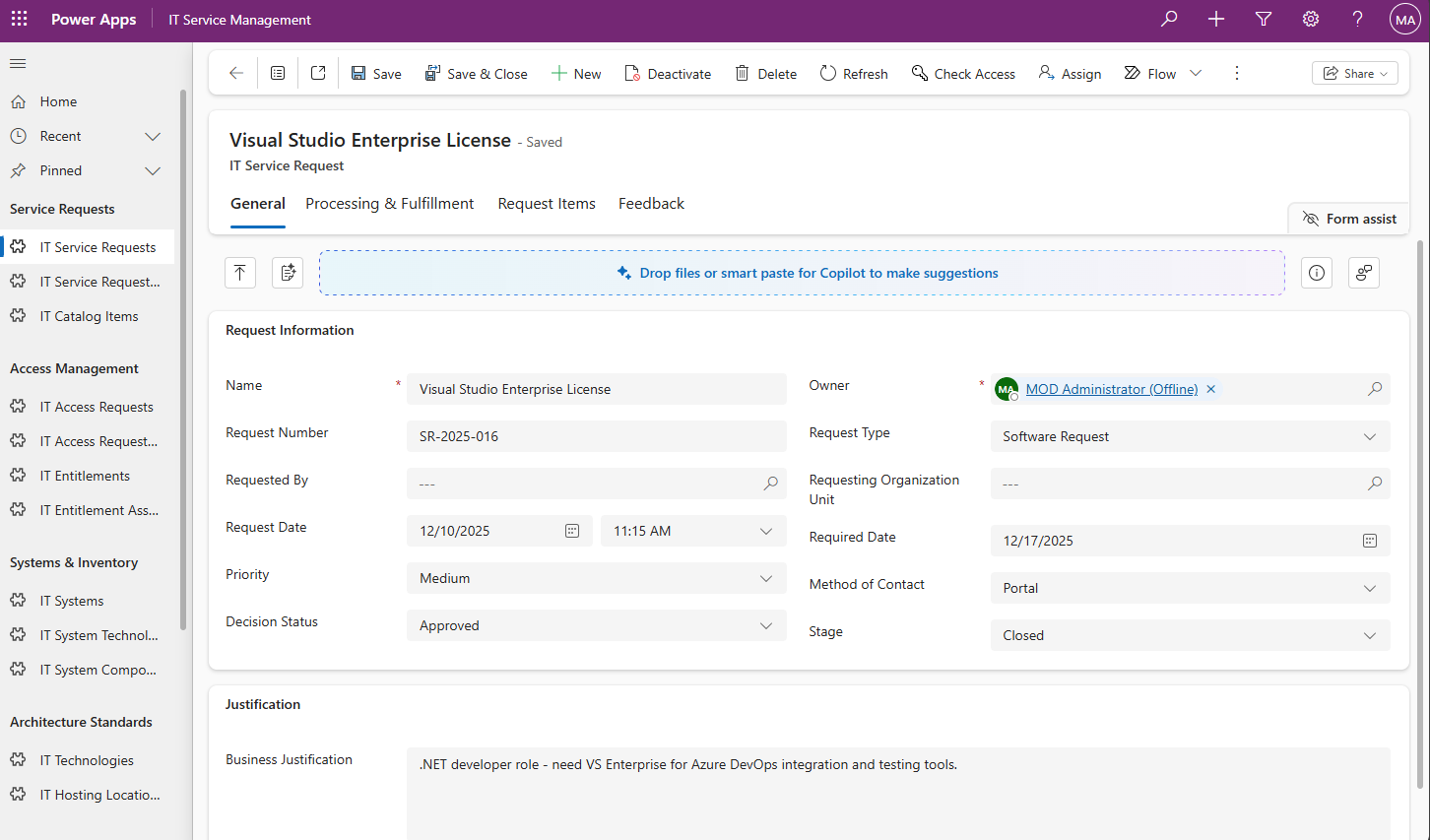Switch to the General tab
1430x840 pixels.
pos(258,204)
